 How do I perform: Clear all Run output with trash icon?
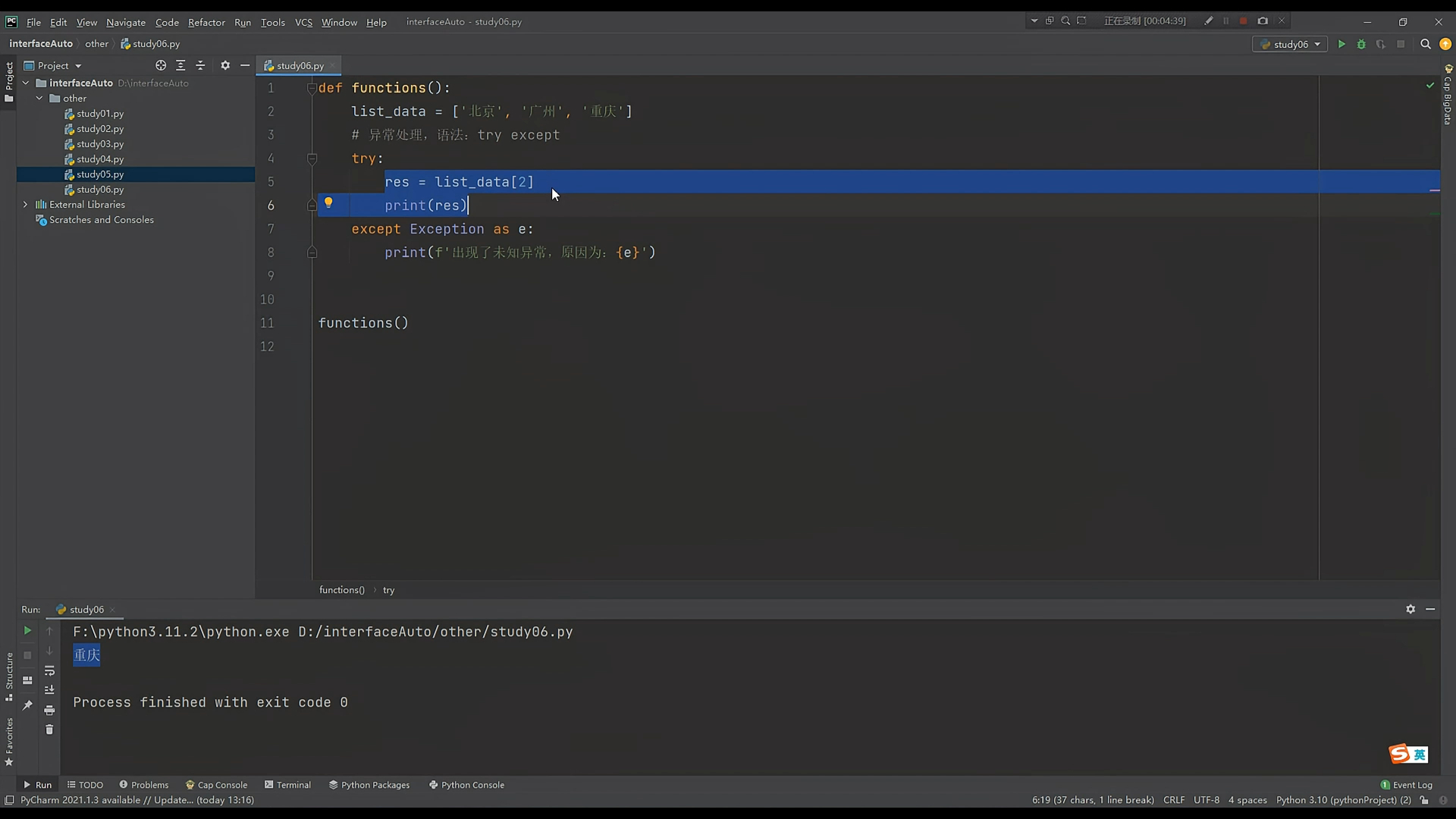point(49,729)
